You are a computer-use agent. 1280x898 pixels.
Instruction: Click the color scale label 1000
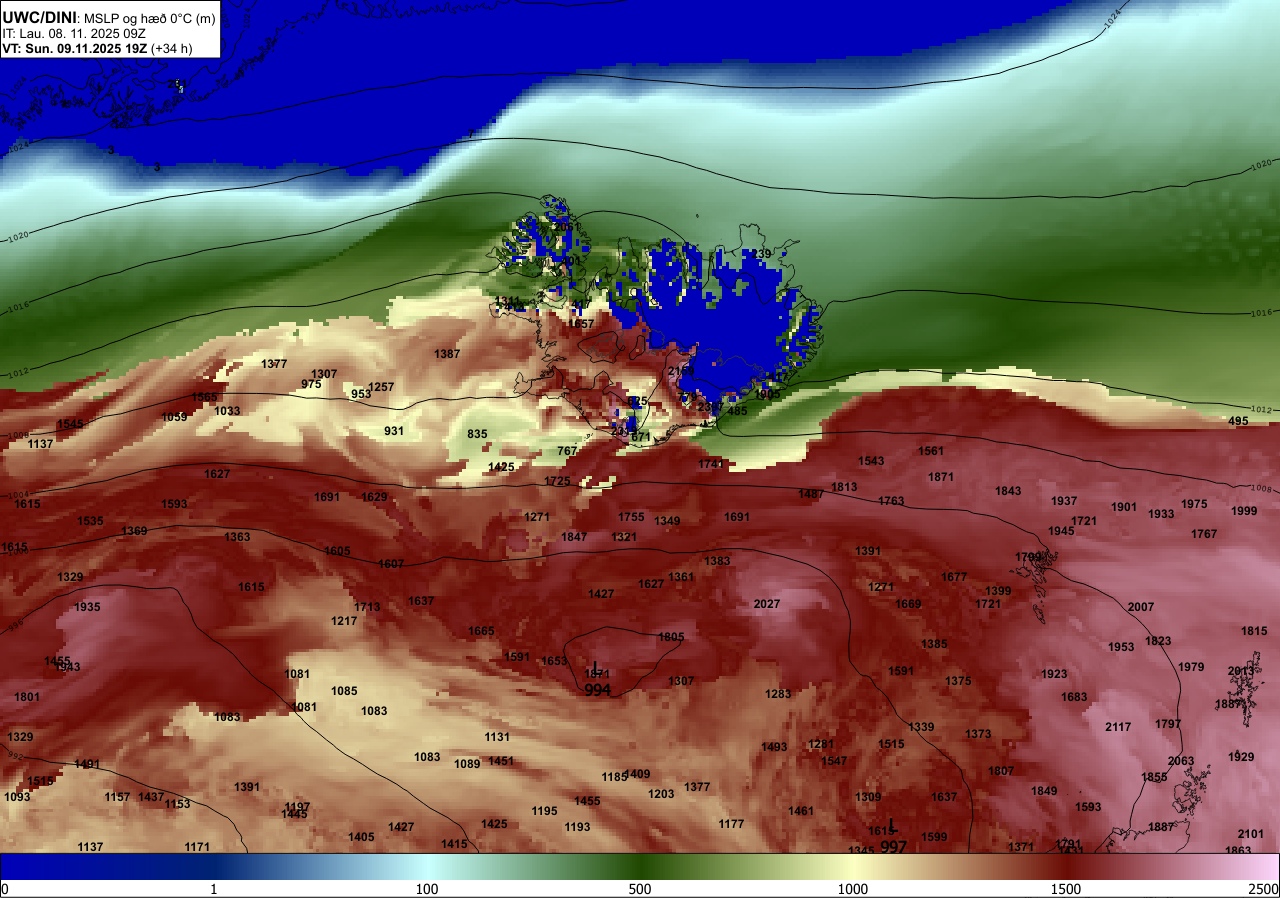pos(853,889)
